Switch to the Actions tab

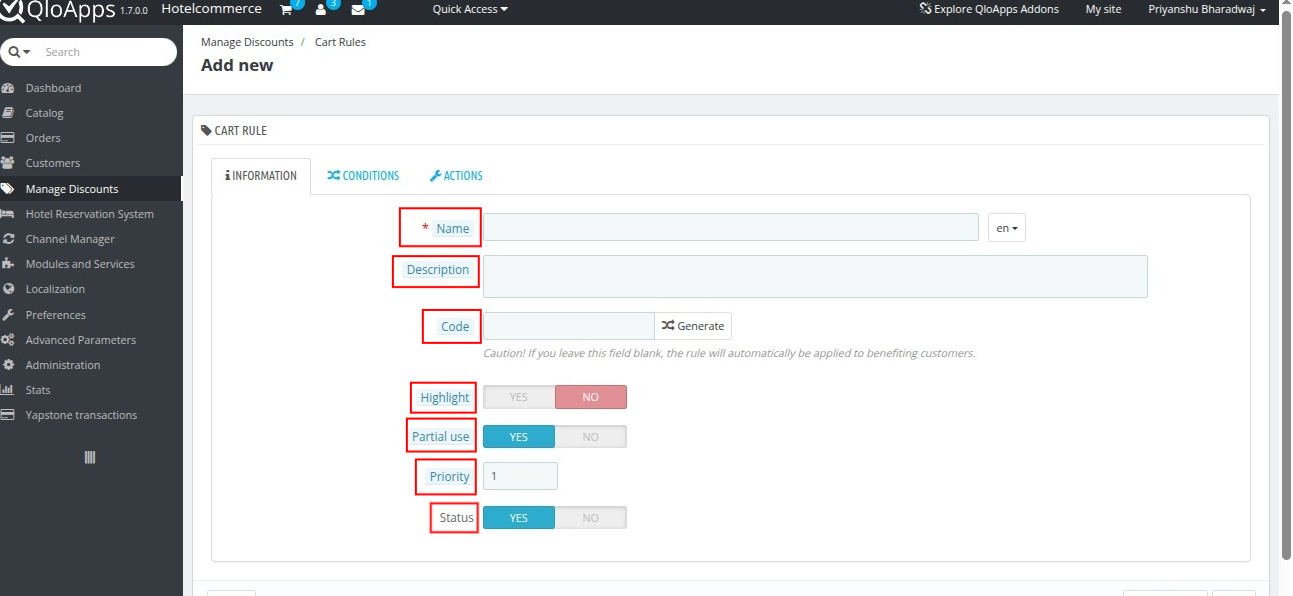456,176
